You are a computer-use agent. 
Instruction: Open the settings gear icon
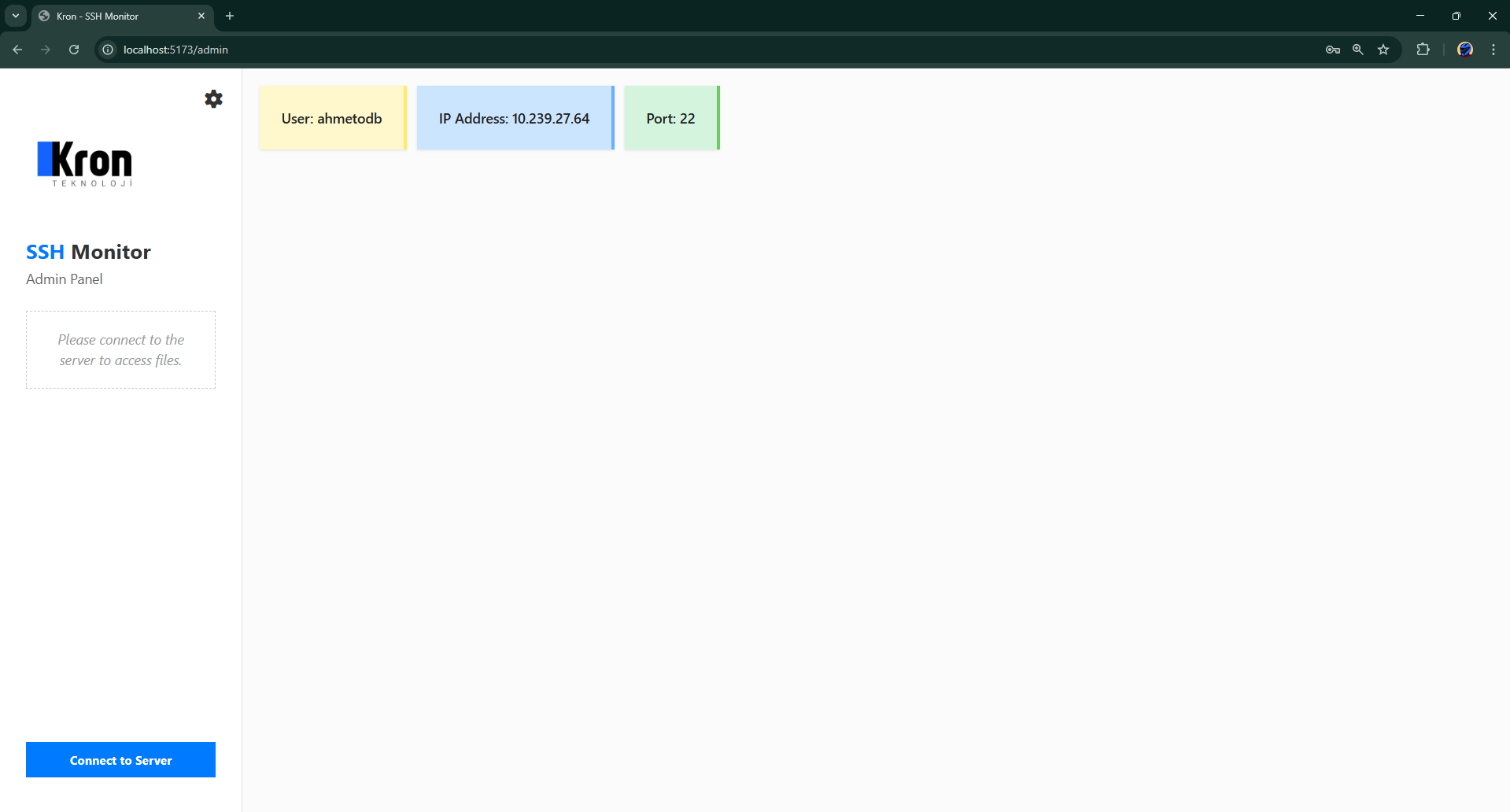pos(213,99)
